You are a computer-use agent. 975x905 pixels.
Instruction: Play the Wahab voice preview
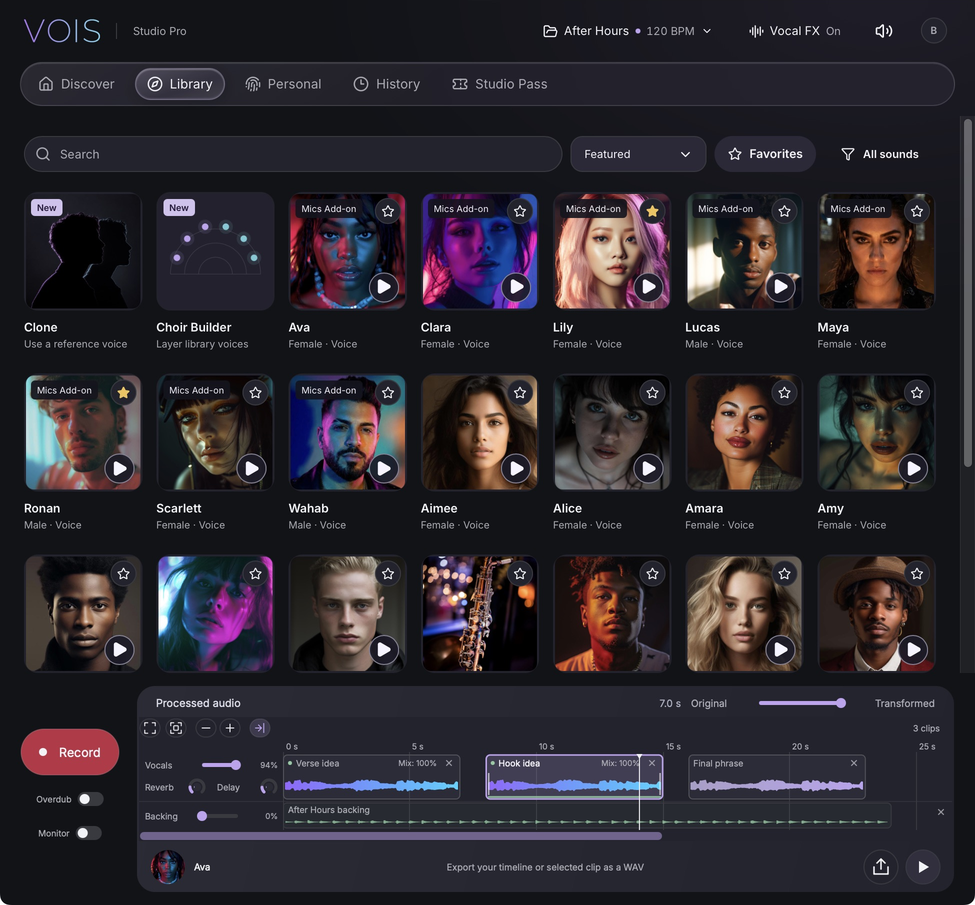[x=384, y=468]
